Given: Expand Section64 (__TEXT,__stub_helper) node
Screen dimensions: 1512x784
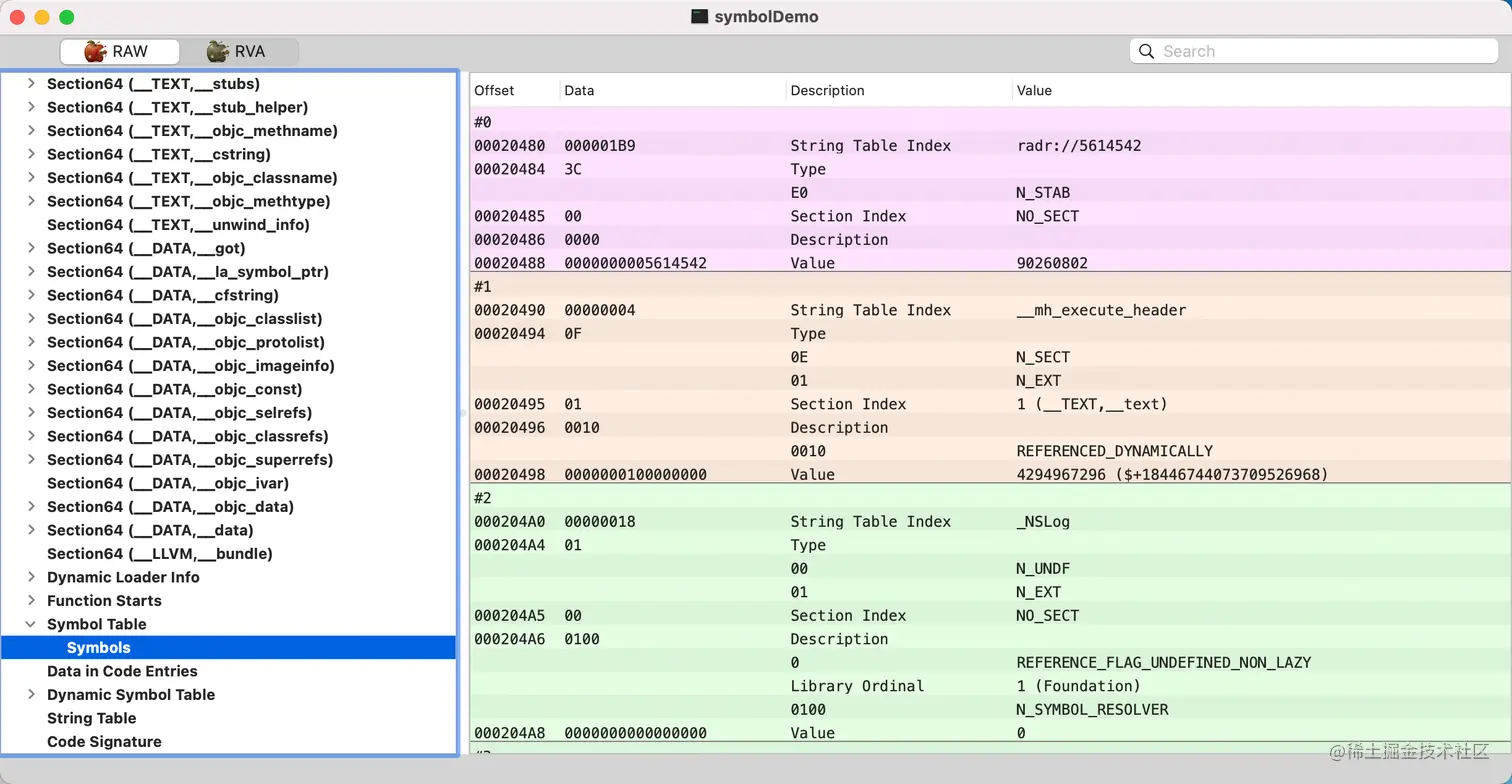Looking at the screenshot, I should [32, 107].
